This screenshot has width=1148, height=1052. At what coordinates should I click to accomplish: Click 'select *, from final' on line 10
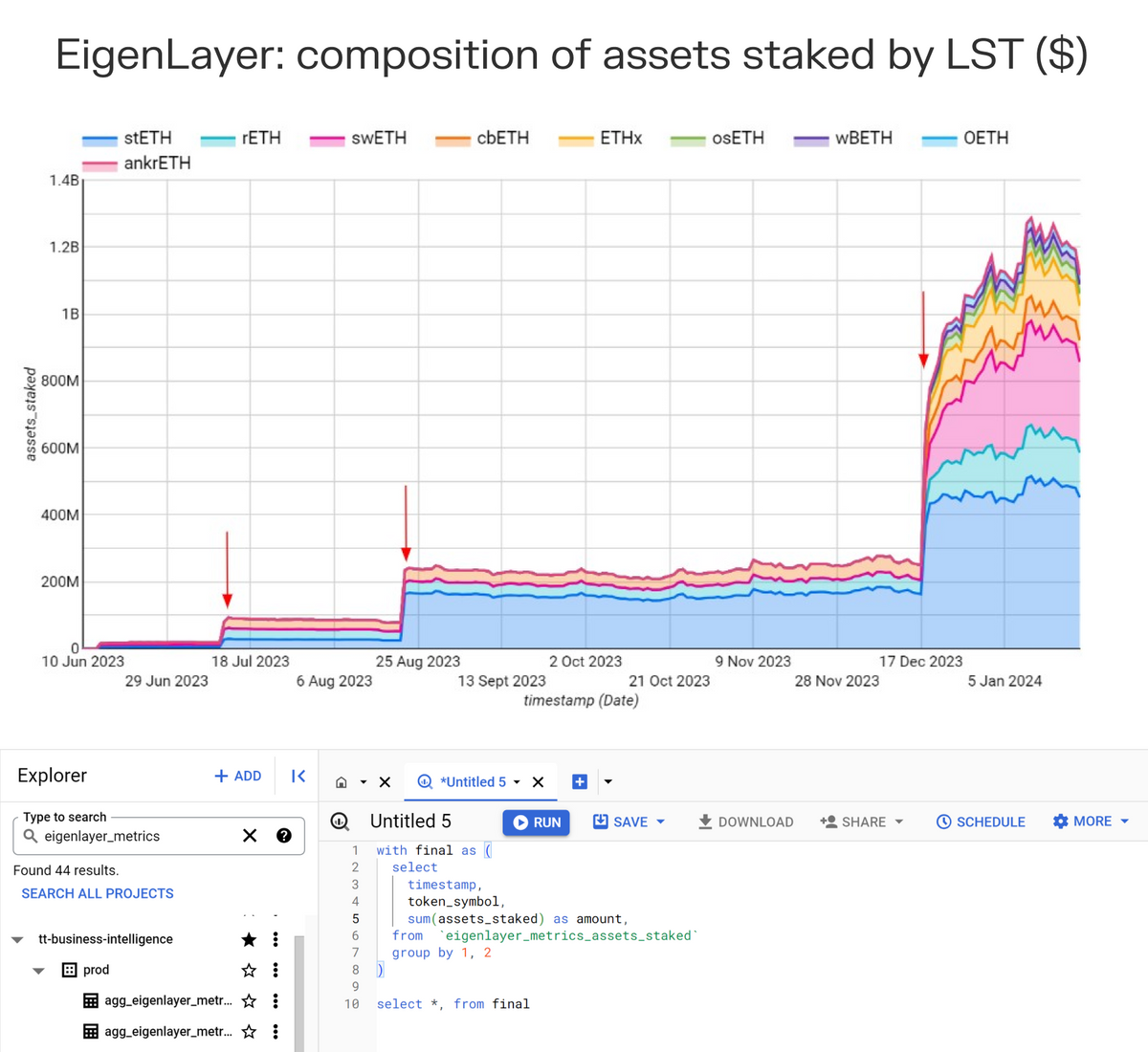click(x=453, y=1004)
